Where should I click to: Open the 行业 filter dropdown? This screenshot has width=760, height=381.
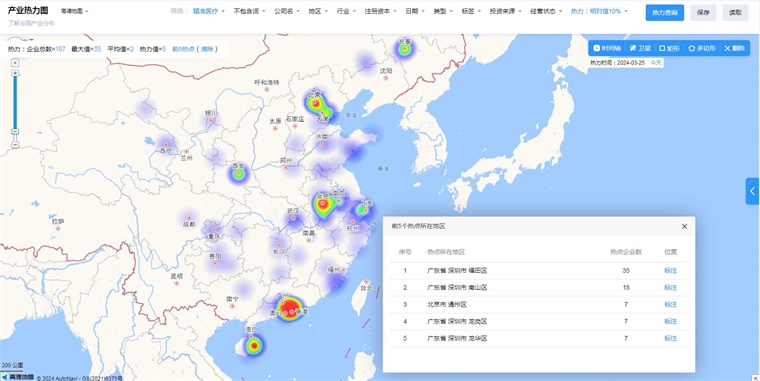pyautogui.click(x=346, y=11)
